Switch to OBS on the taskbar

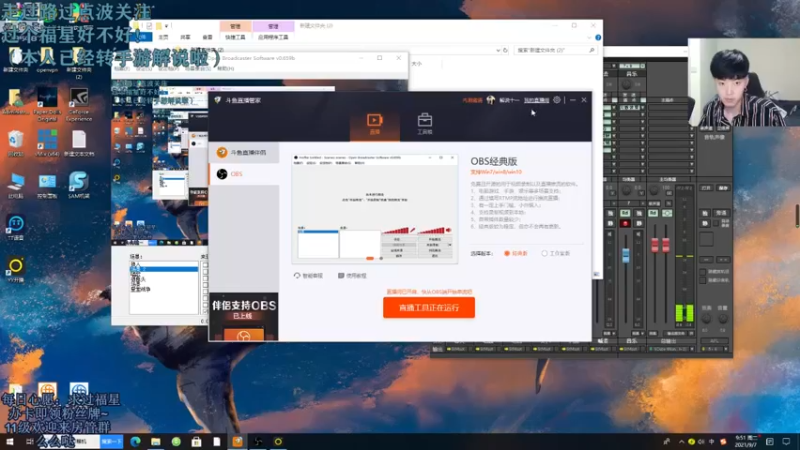258,441
